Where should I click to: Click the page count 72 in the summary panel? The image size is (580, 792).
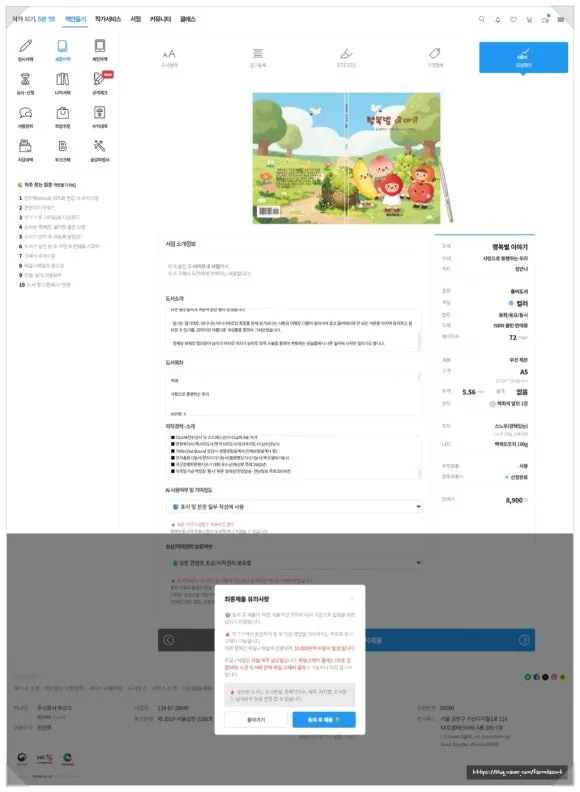[x=513, y=337]
